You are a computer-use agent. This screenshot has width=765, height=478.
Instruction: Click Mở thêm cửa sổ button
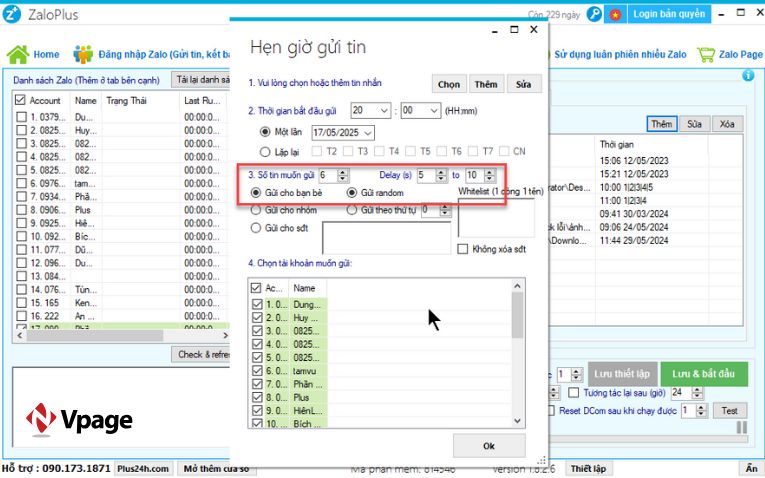(x=216, y=469)
